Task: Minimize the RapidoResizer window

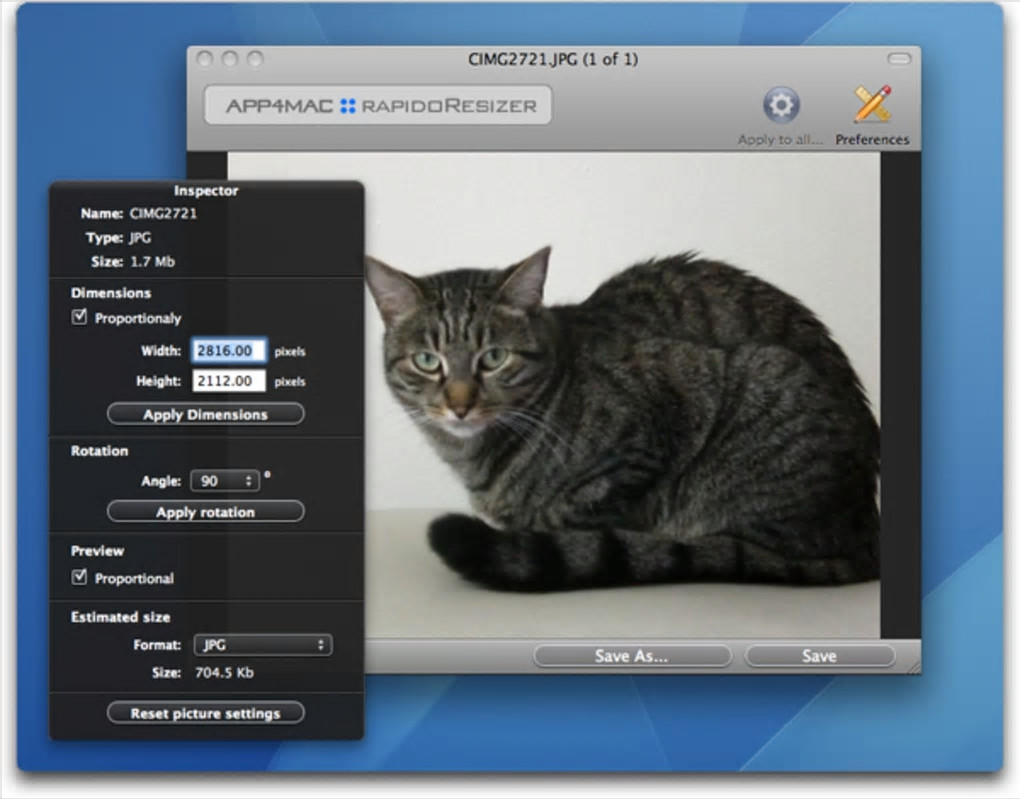Action: coord(230,59)
